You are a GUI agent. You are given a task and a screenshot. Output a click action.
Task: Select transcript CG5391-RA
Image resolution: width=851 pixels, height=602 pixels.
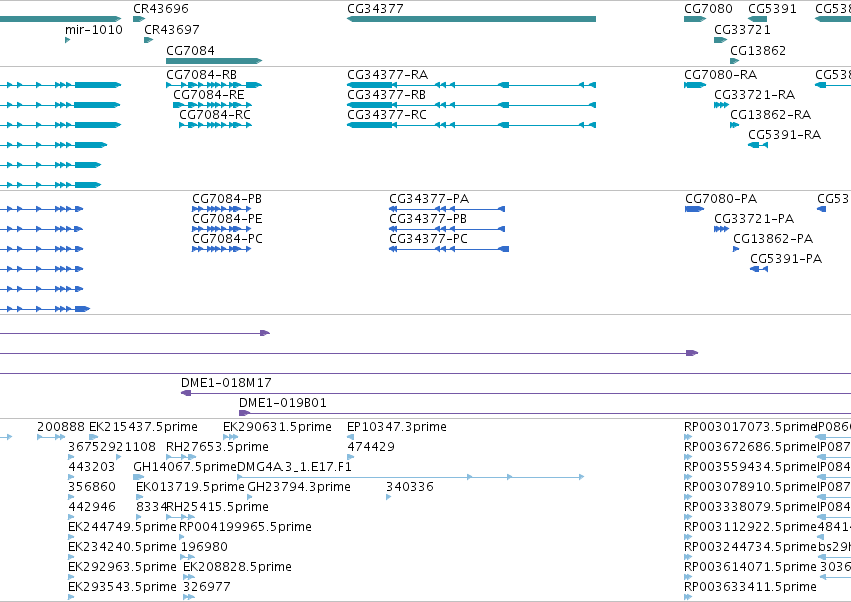pos(758,145)
